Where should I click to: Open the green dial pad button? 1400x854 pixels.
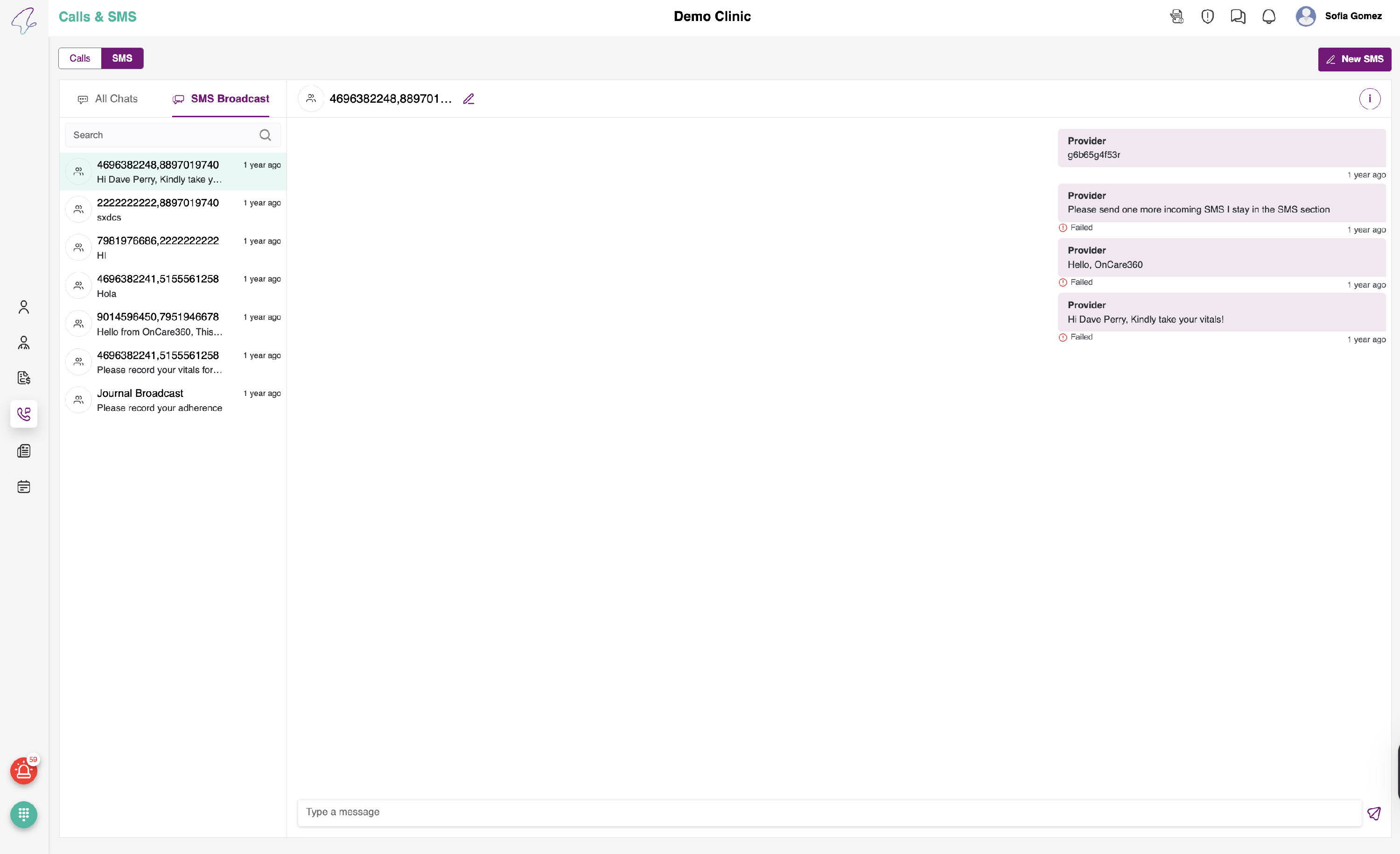coord(23,814)
